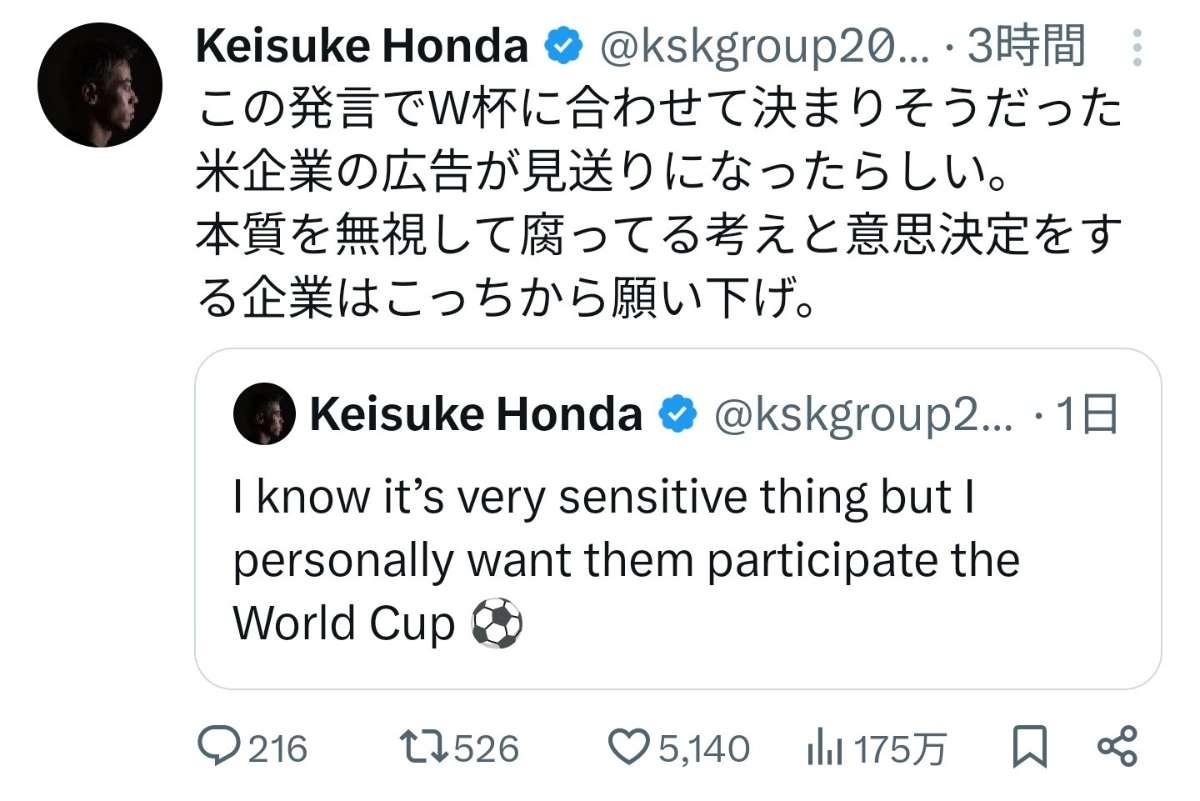Viewport: 1200px width, 801px height.
Task: Open @kskgroup2... handle in quoted tweet
Action: point(861,414)
